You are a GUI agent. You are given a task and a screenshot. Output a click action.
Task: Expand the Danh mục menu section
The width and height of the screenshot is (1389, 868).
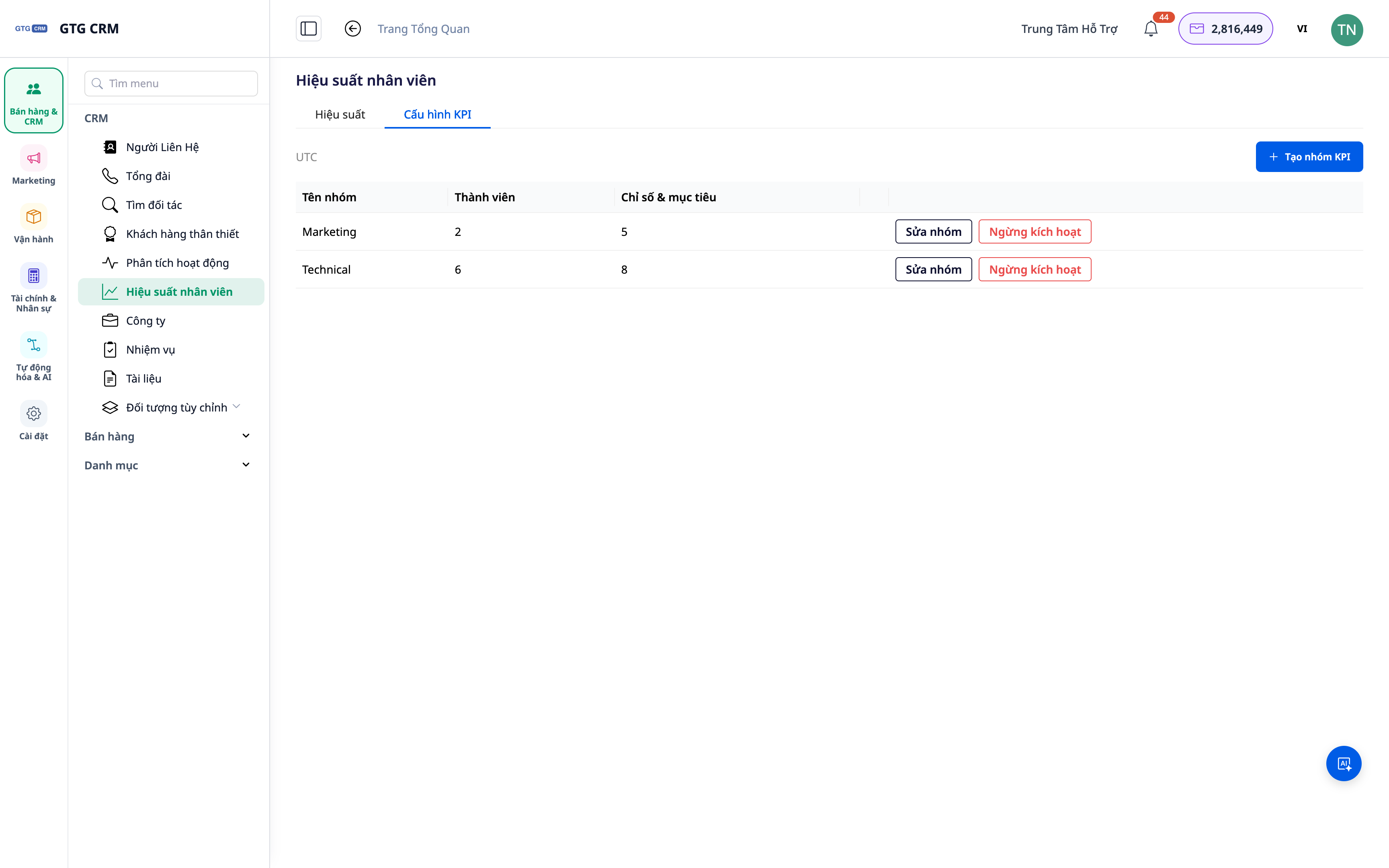point(170,465)
